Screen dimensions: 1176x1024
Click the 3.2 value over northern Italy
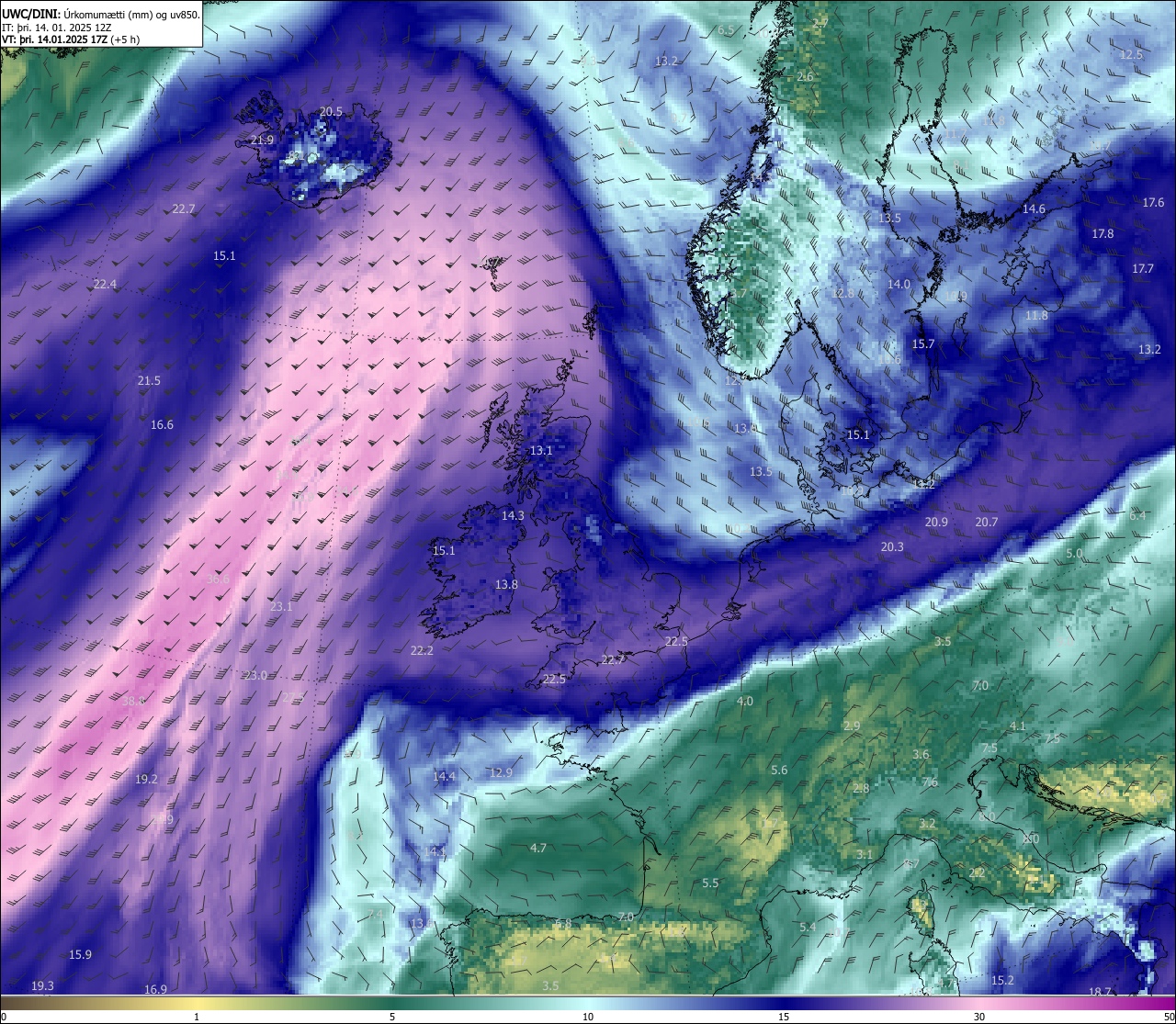tap(928, 823)
